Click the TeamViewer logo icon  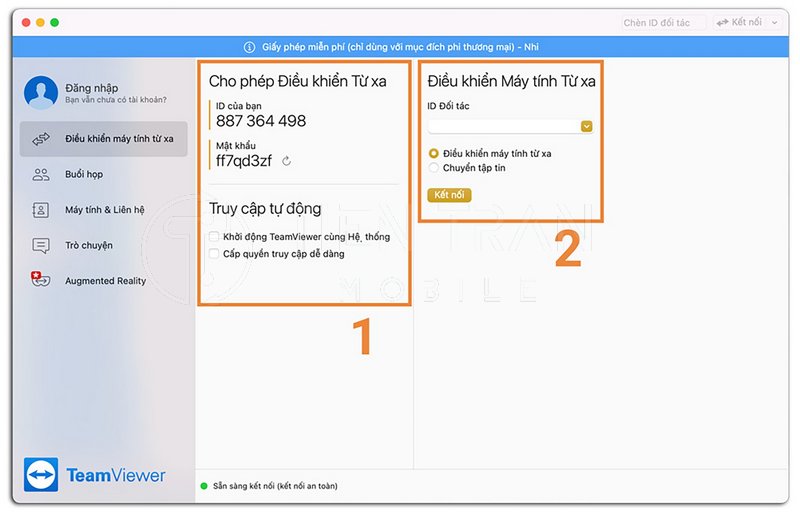click(x=41, y=475)
